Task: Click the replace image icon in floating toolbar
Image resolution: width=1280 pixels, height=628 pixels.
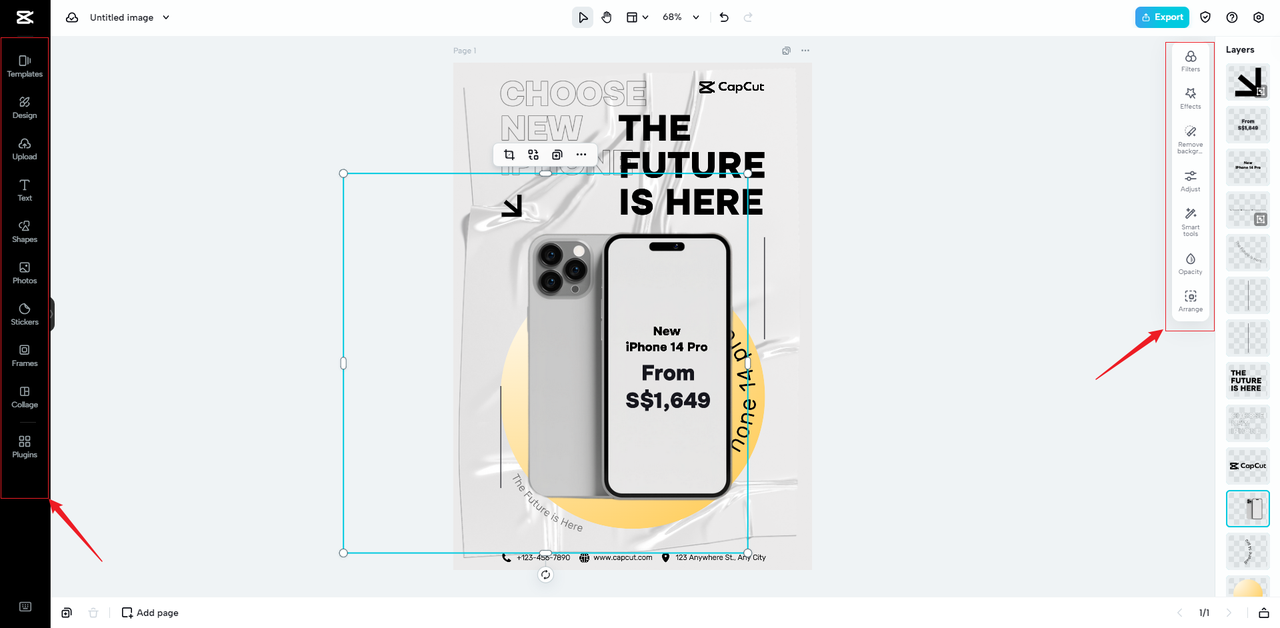Action: (x=533, y=155)
